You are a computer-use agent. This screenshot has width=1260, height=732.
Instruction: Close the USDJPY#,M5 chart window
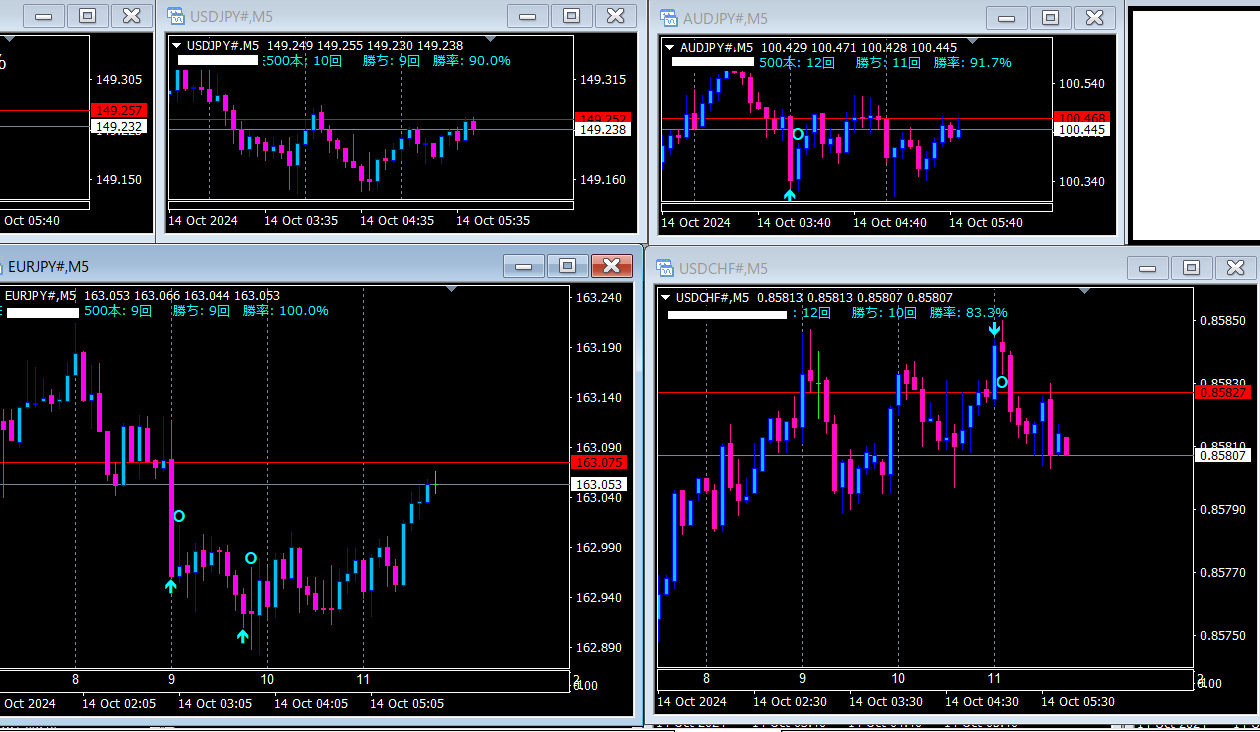click(615, 16)
